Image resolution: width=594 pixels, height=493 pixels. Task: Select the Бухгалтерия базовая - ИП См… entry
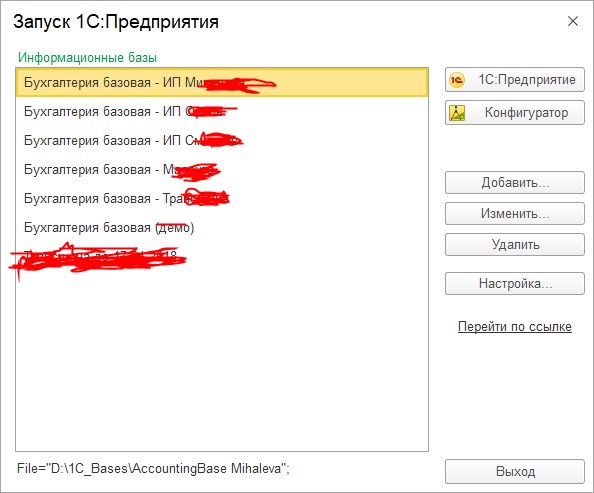click(222, 141)
